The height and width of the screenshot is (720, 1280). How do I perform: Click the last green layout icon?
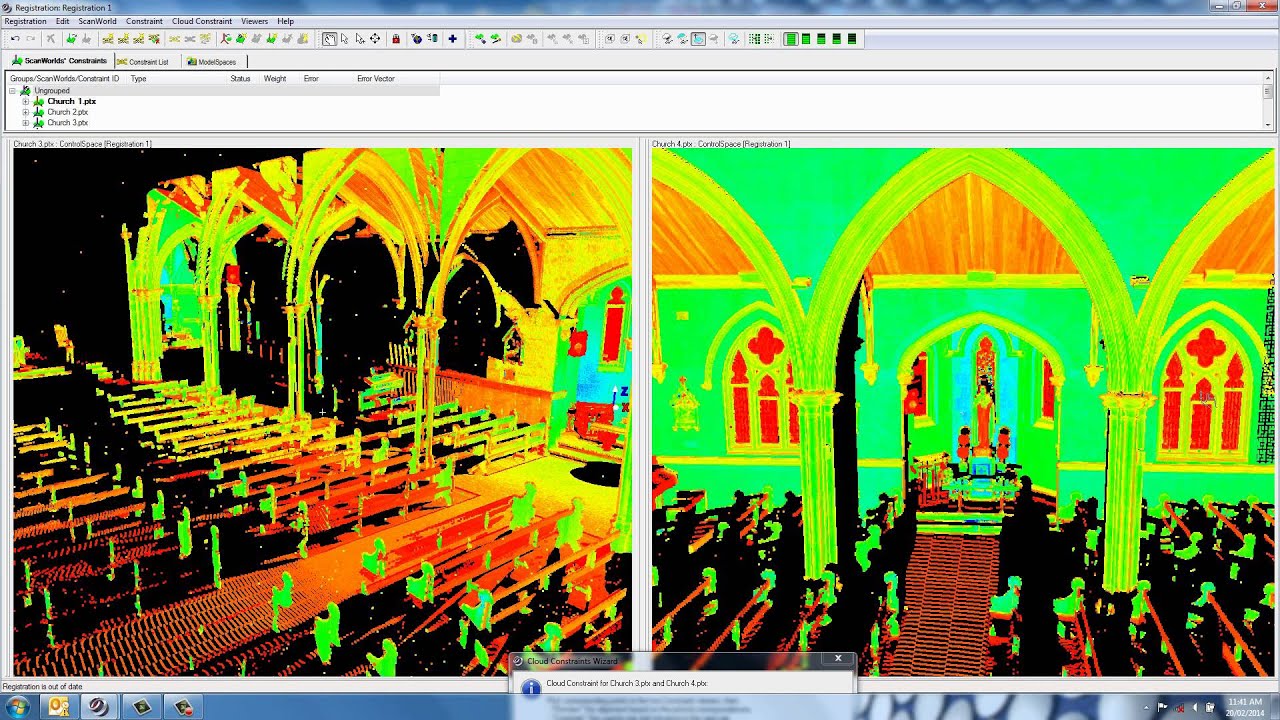pos(852,39)
